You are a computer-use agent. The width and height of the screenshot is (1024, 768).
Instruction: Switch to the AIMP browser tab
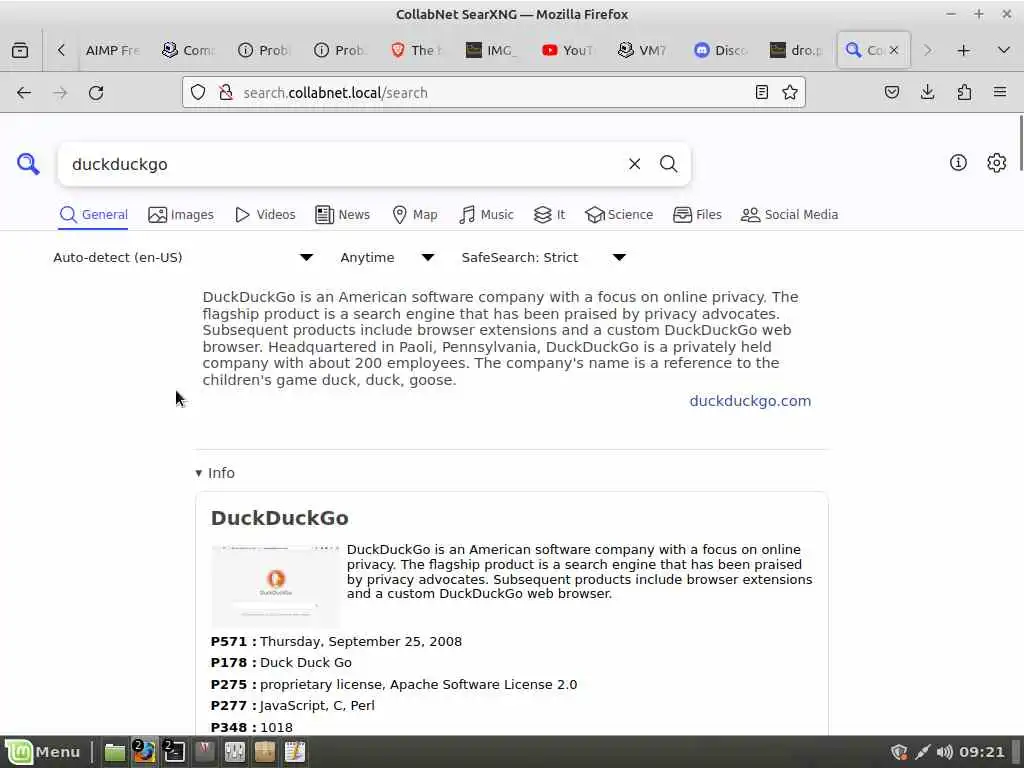coord(112,50)
